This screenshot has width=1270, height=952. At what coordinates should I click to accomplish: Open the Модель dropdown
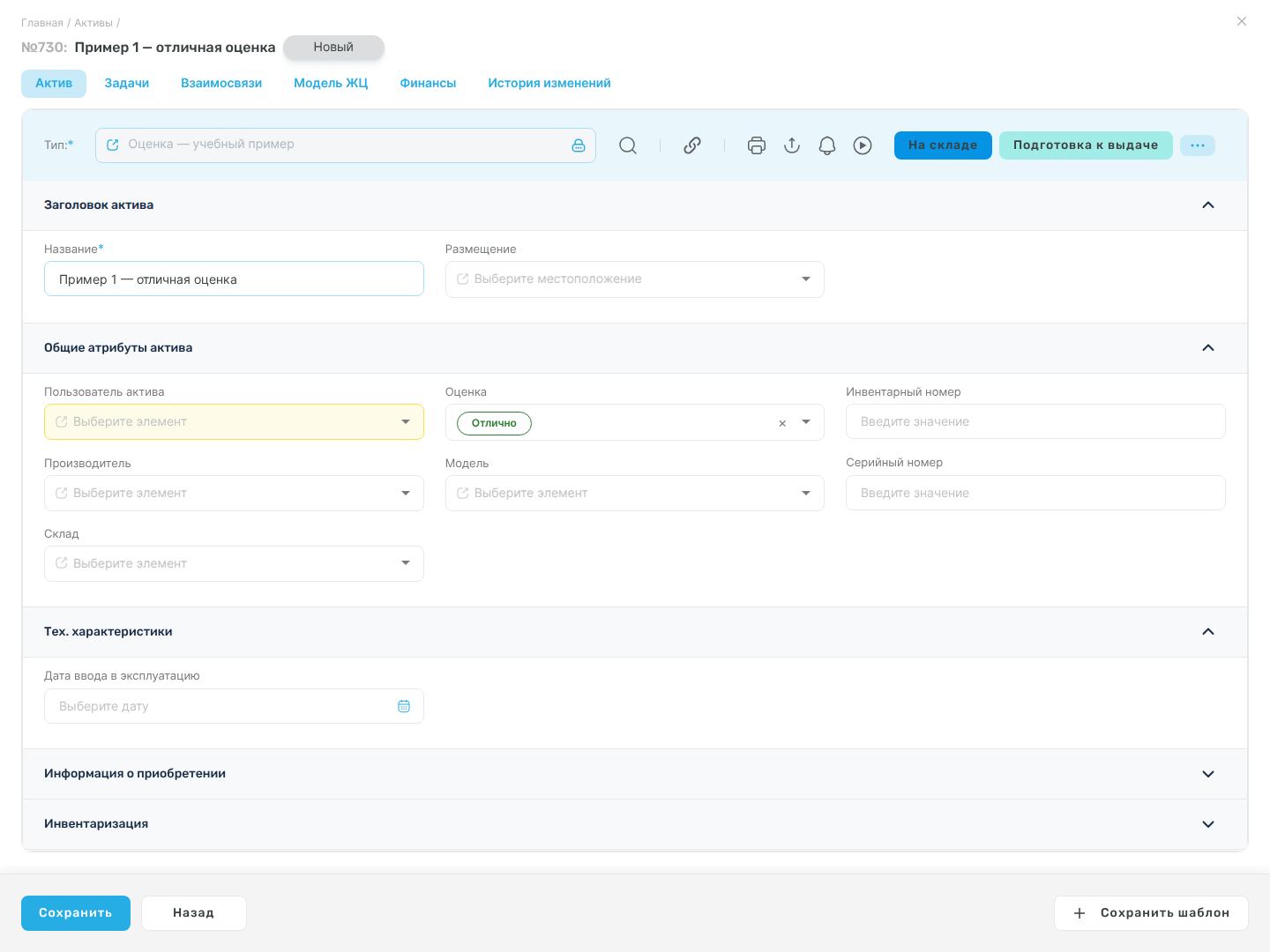pyautogui.click(x=635, y=494)
